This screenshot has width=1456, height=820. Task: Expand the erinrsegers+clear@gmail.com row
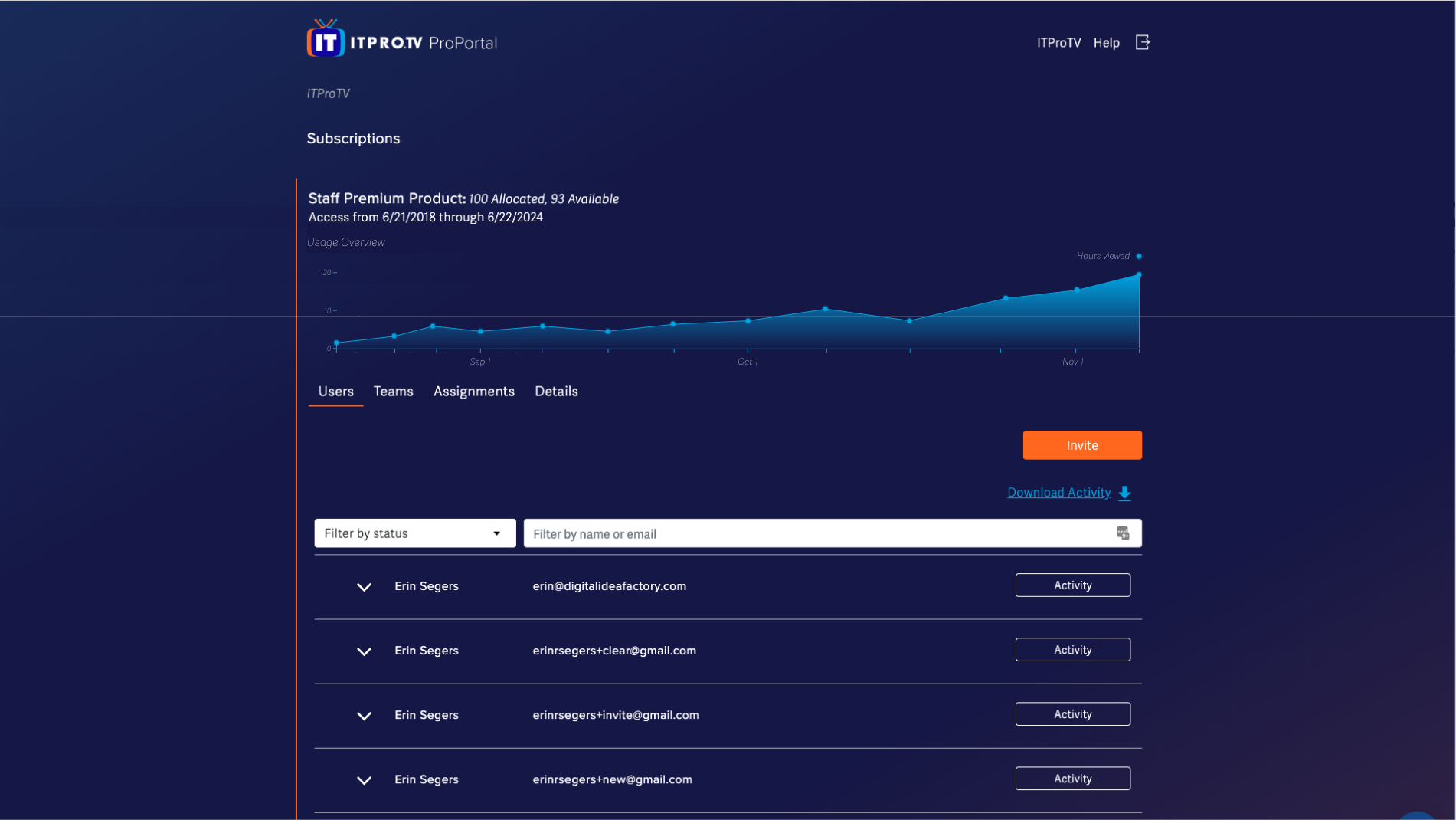[364, 651]
